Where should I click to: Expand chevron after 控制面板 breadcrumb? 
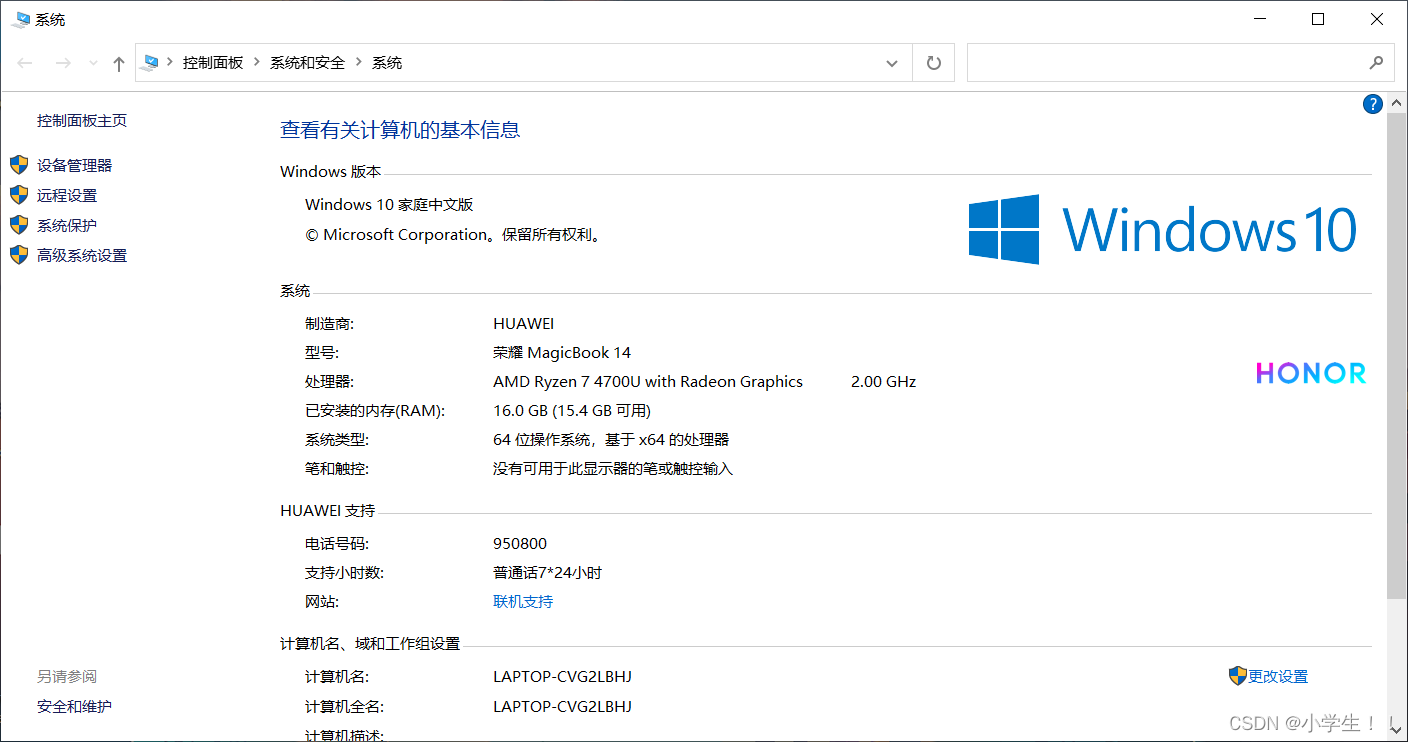coord(257,62)
